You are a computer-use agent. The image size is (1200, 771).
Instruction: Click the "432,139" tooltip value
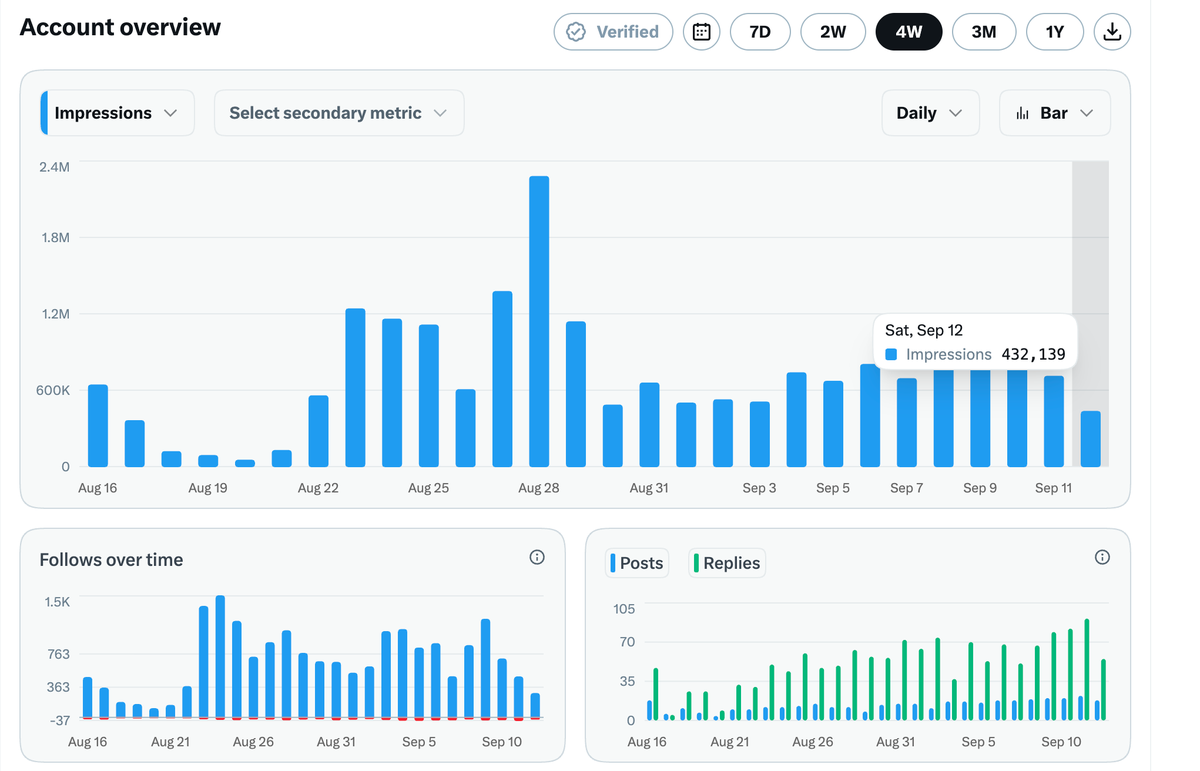pos(1033,354)
